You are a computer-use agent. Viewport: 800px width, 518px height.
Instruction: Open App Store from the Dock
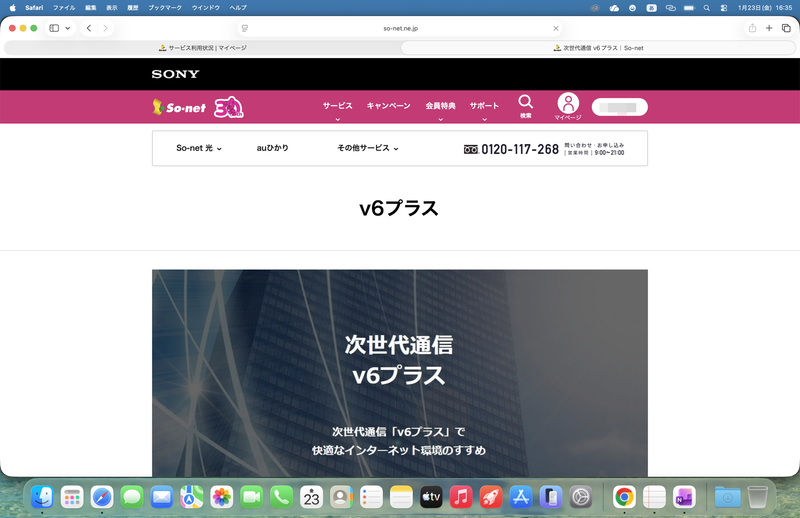pos(521,497)
